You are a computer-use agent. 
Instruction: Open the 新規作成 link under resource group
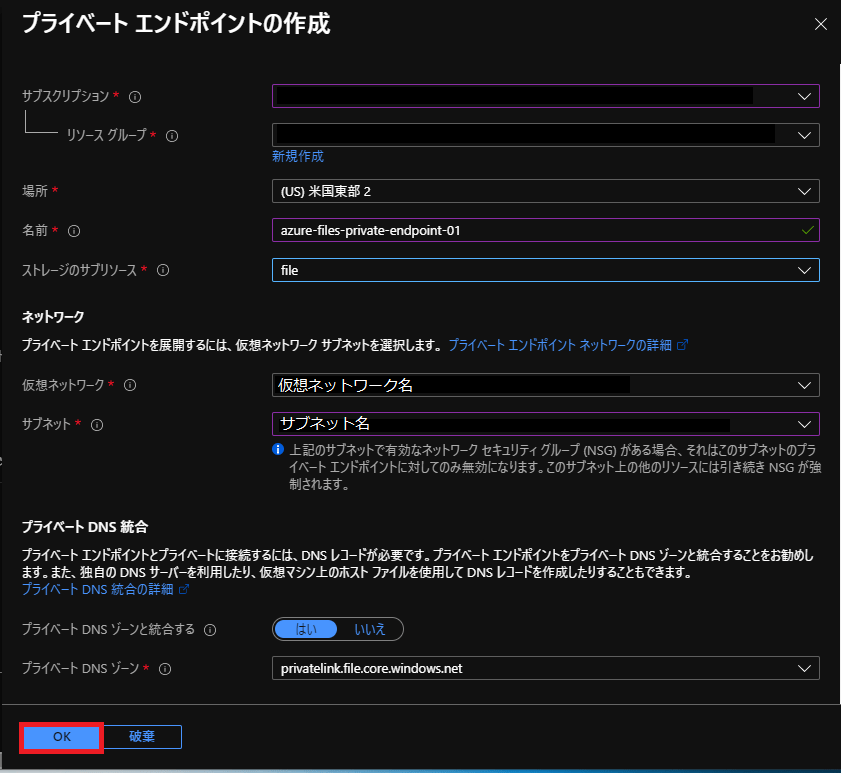coord(297,156)
